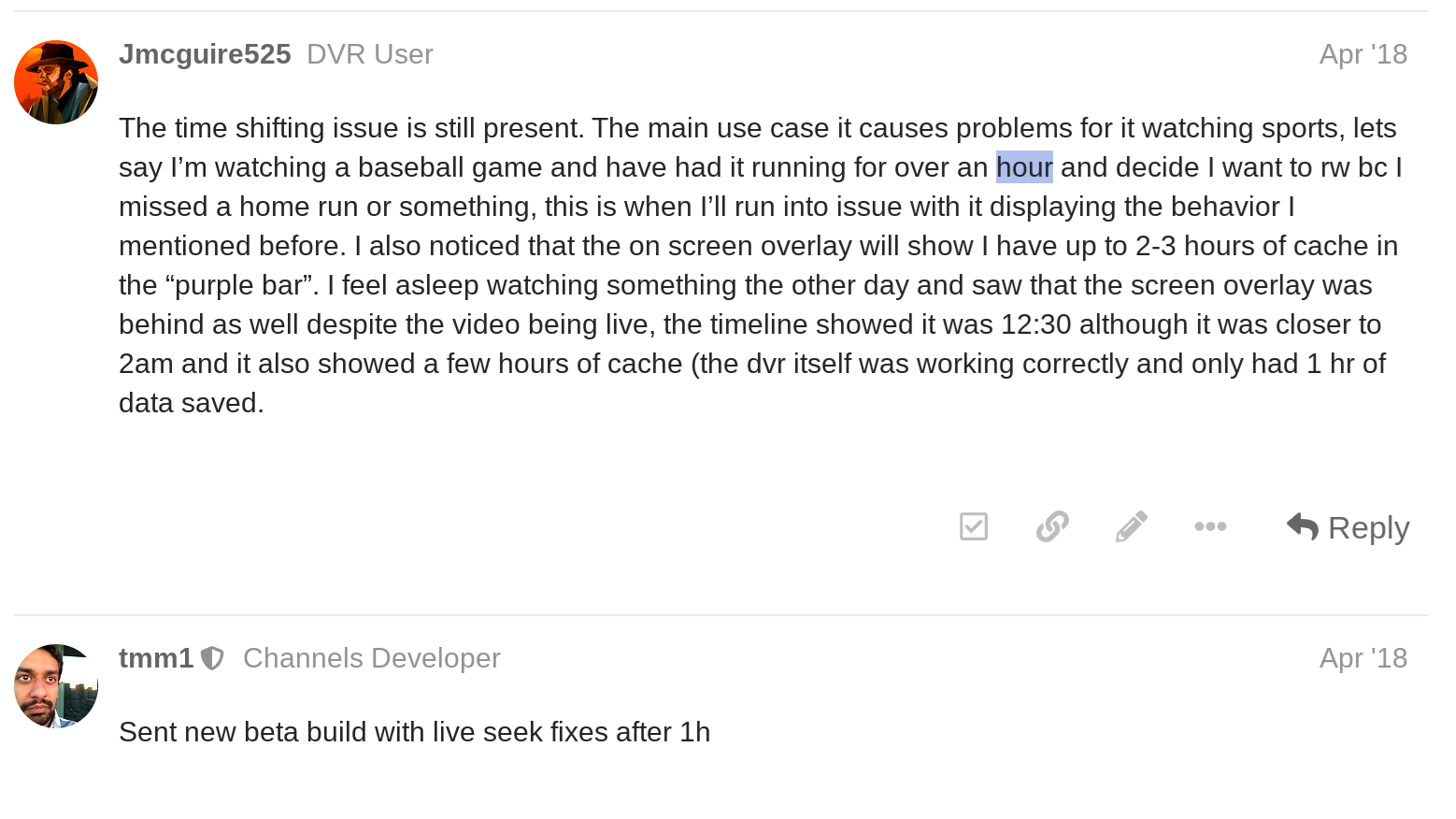The width and height of the screenshot is (1456, 819).
Task: Click the Channels Developer title label
Action: [x=372, y=658]
